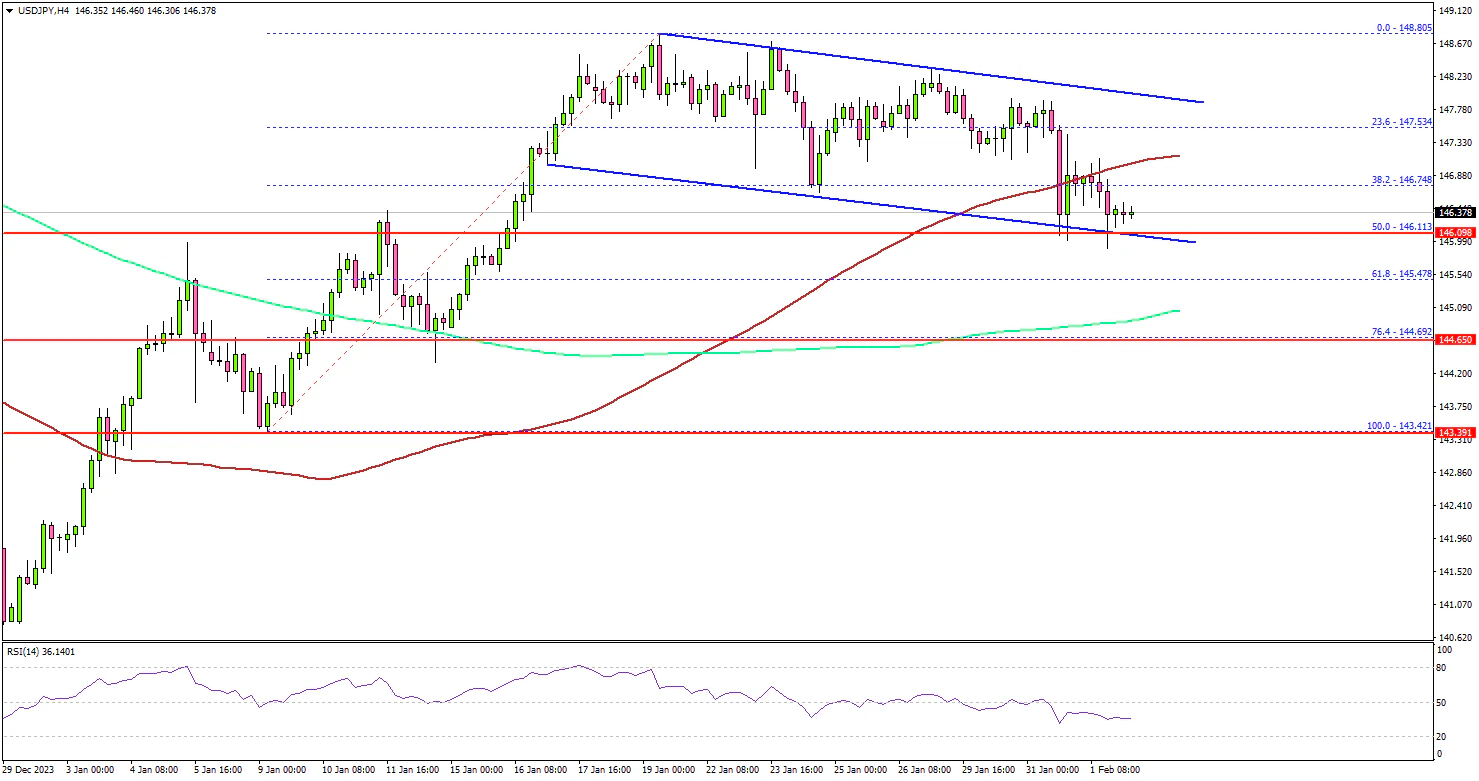1479x781 pixels.
Task: Select the red 144.650 level label
Action: (1454, 340)
